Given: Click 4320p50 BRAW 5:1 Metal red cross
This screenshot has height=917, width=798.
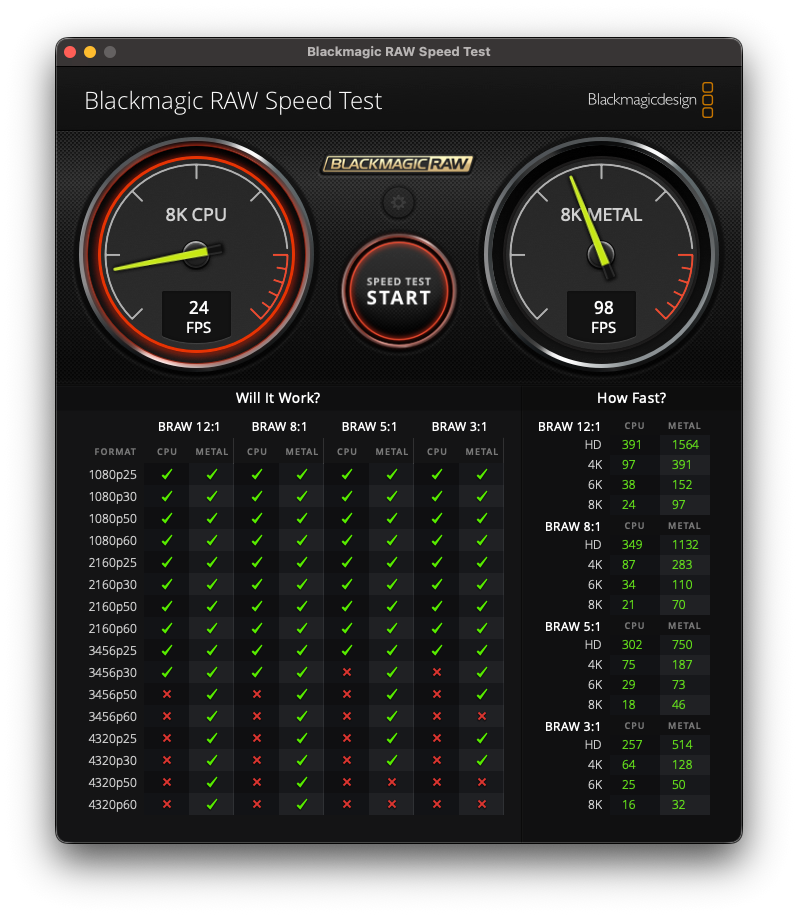Looking at the screenshot, I should click(x=392, y=782).
